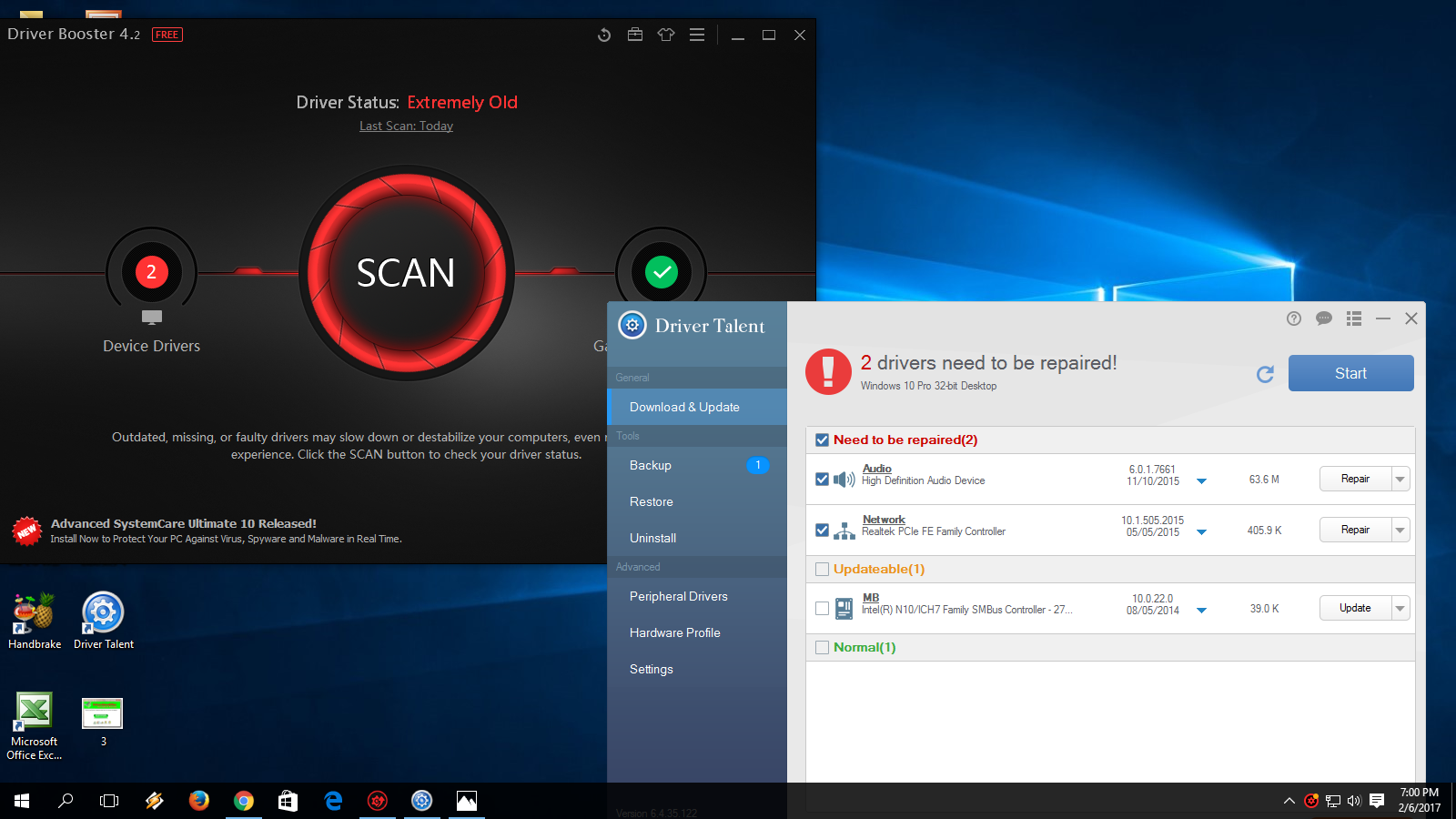The width and height of the screenshot is (1456, 819).
Task: Click the blue badge 1 next to Backup
Action: pyautogui.click(x=758, y=465)
